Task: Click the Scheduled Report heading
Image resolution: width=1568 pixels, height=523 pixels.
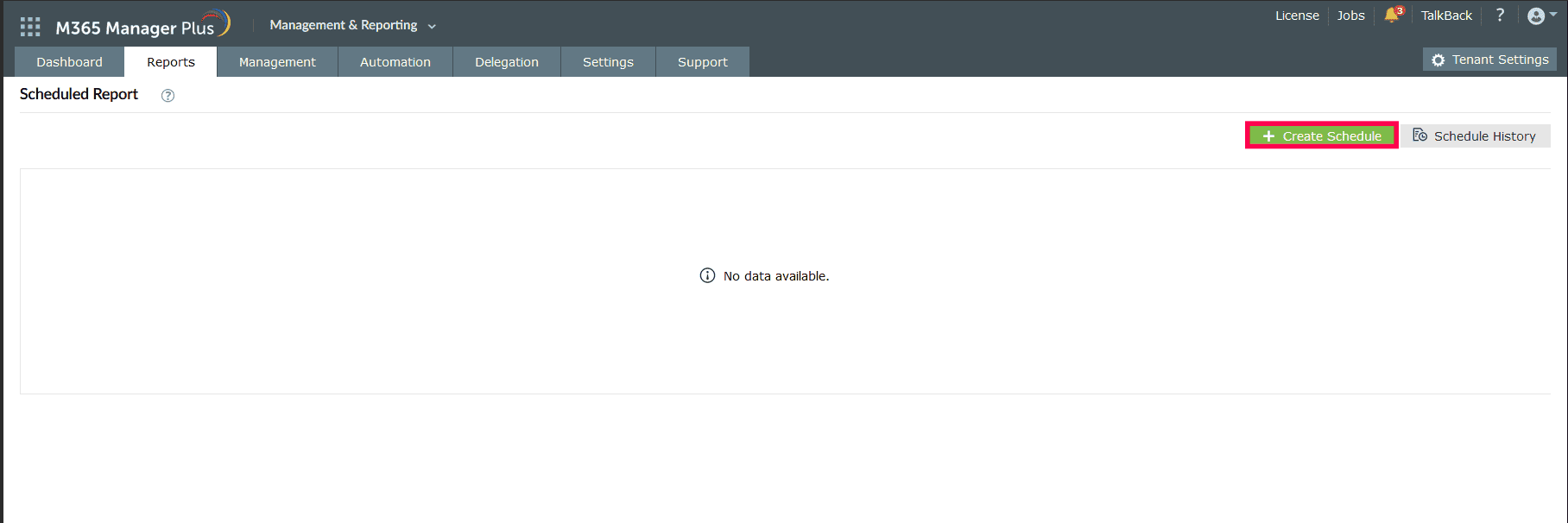Action: 79,94
